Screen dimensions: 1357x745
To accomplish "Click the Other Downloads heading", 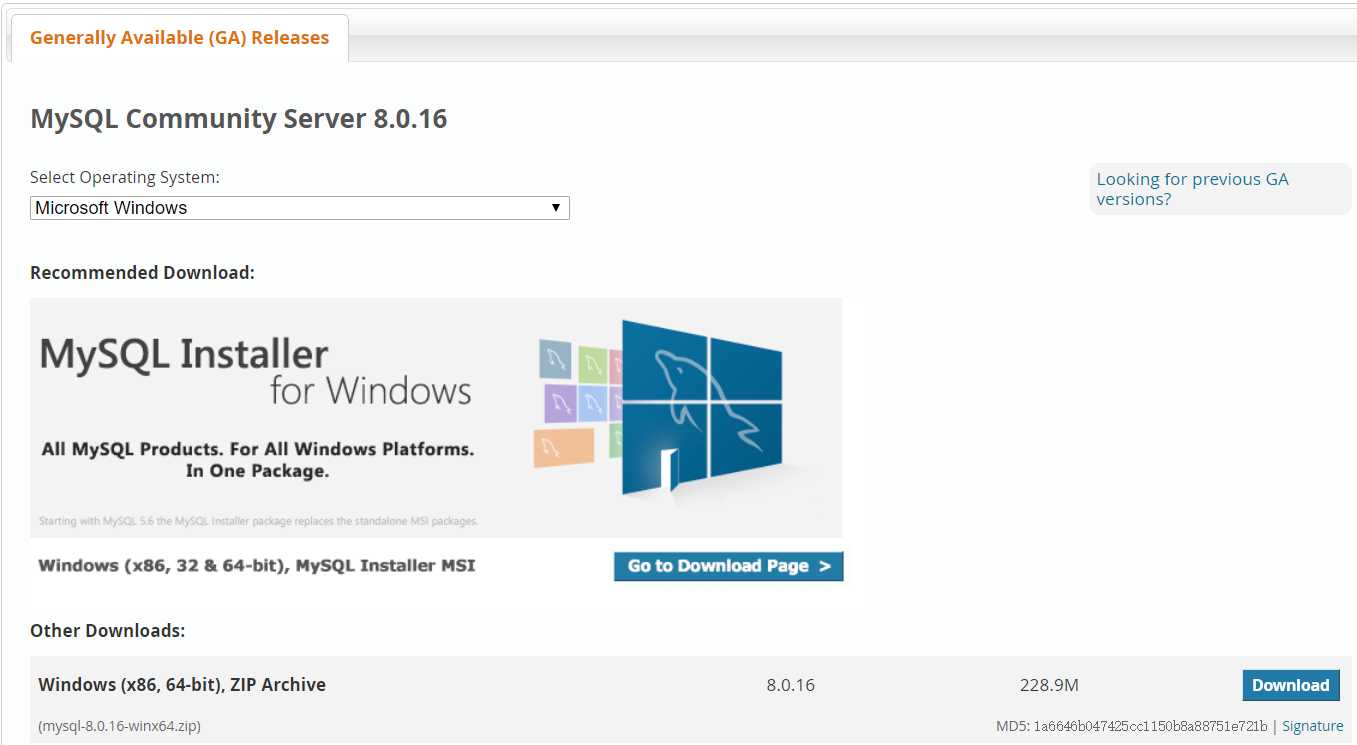I will pyautogui.click(x=108, y=631).
